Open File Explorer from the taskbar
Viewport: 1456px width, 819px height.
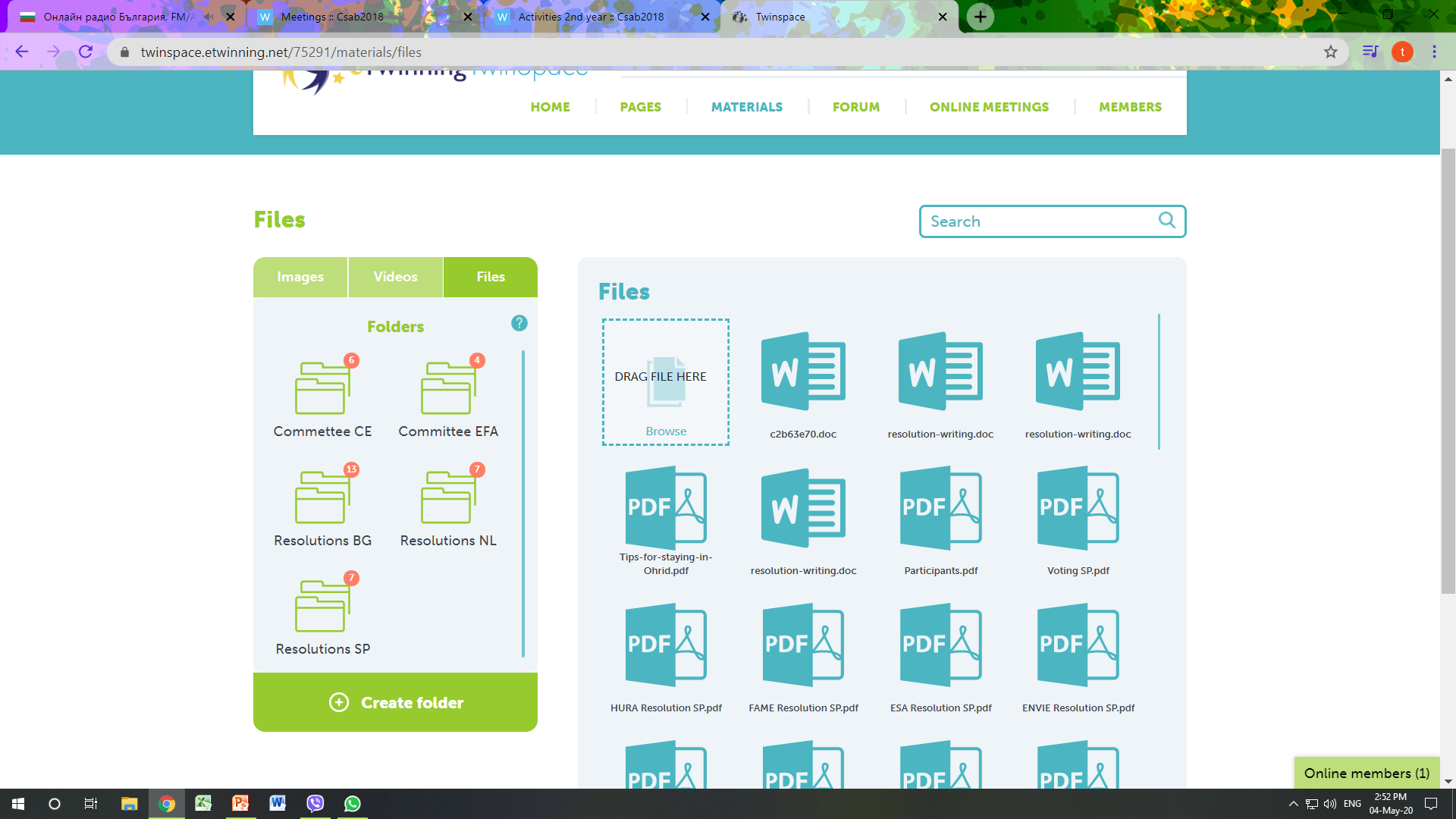click(129, 804)
